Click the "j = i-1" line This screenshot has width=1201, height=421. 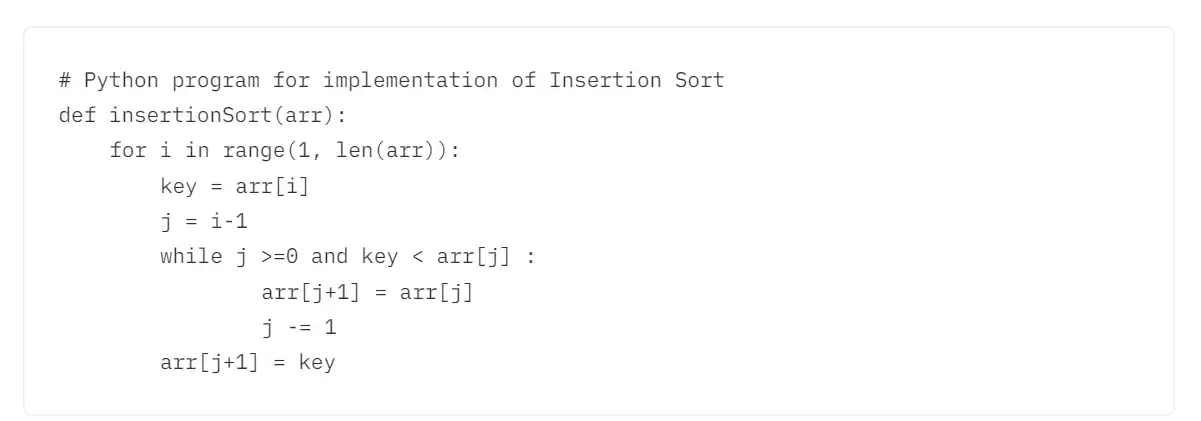pyautogui.click(x=203, y=221)
